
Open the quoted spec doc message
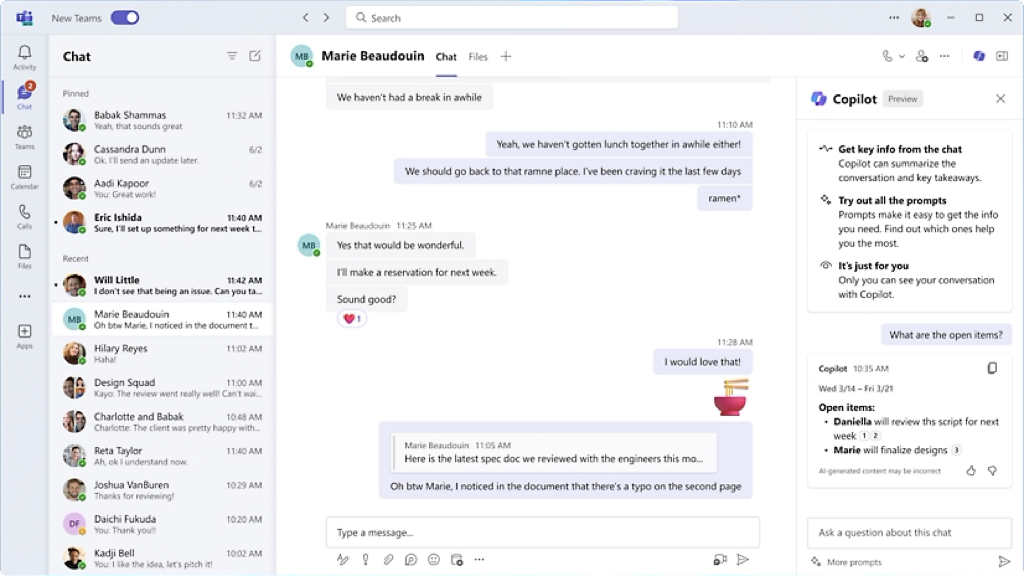(554, 452)
